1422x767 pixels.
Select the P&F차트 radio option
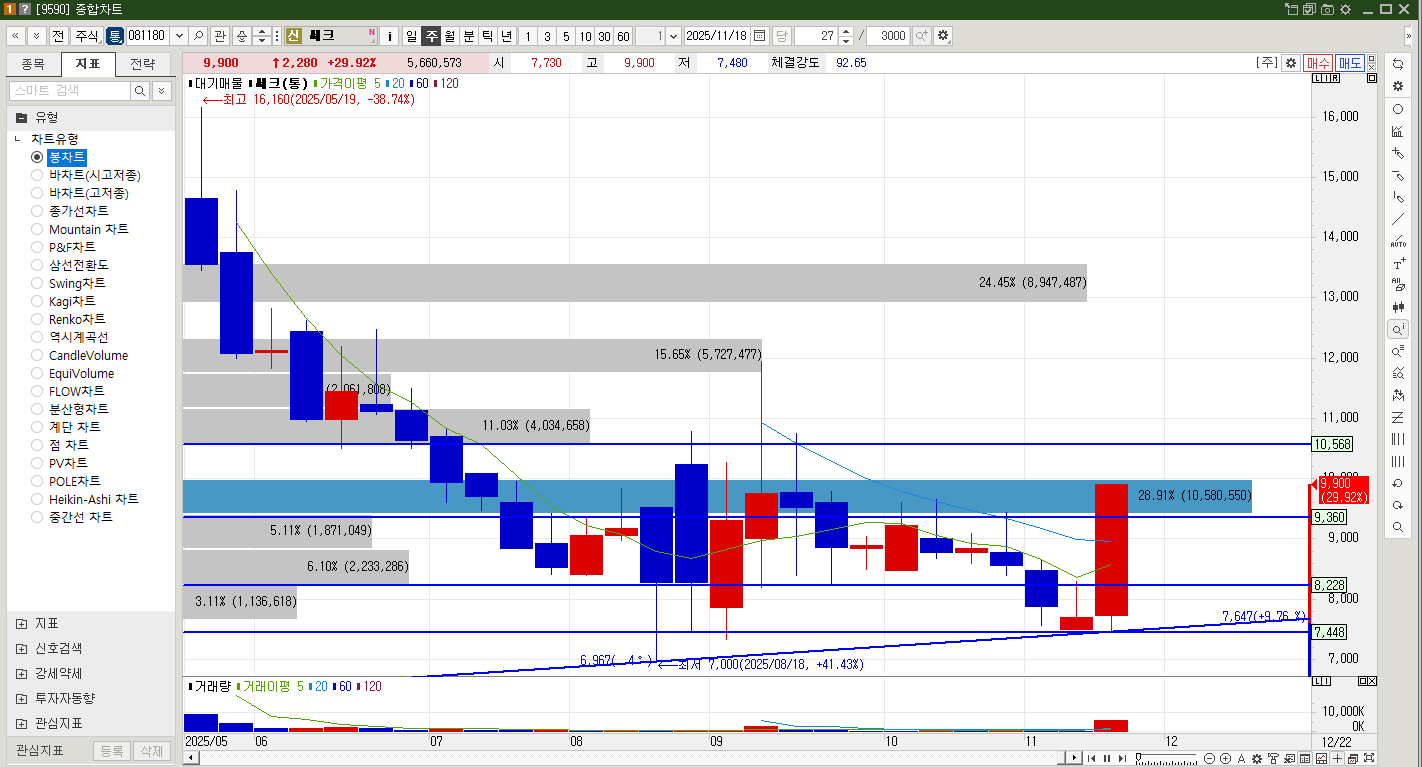(37, 247)
